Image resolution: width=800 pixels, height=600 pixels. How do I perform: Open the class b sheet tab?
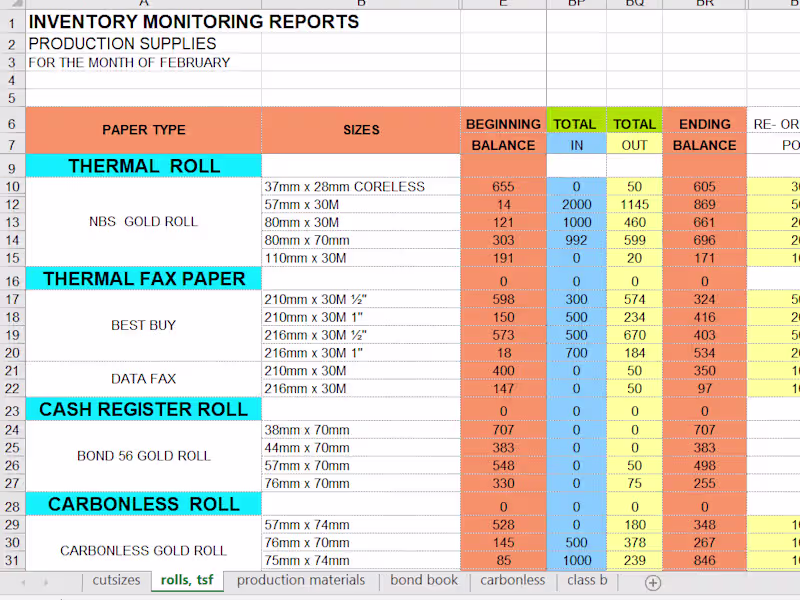pos(586,581)
